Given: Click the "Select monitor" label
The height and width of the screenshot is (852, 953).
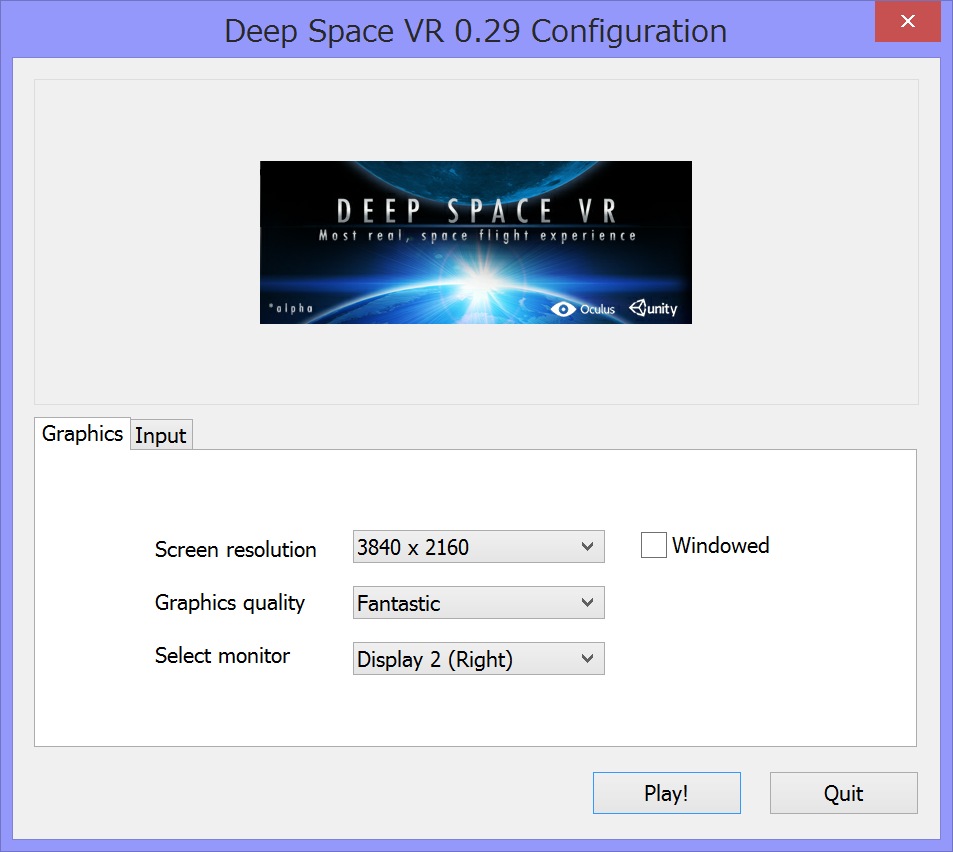Looking at the screenshot, I should (x=222, y=656).
